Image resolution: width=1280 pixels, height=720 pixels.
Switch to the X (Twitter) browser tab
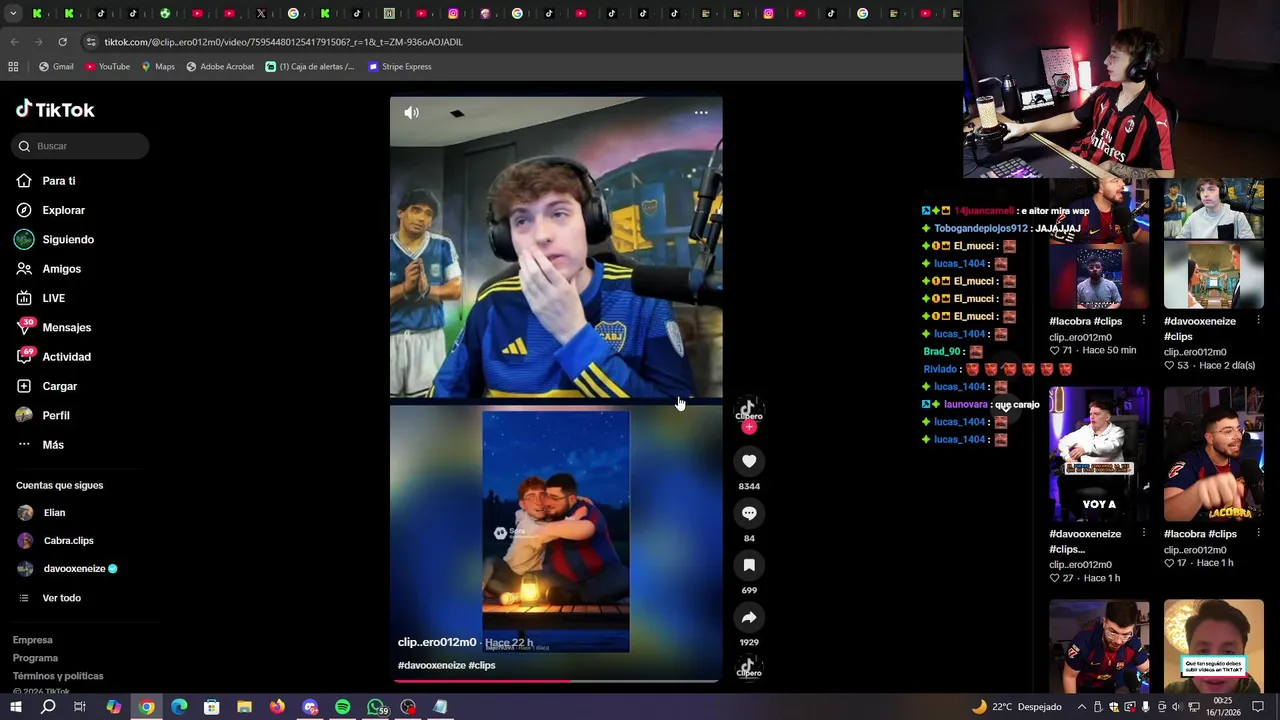(x=261, y=13)
